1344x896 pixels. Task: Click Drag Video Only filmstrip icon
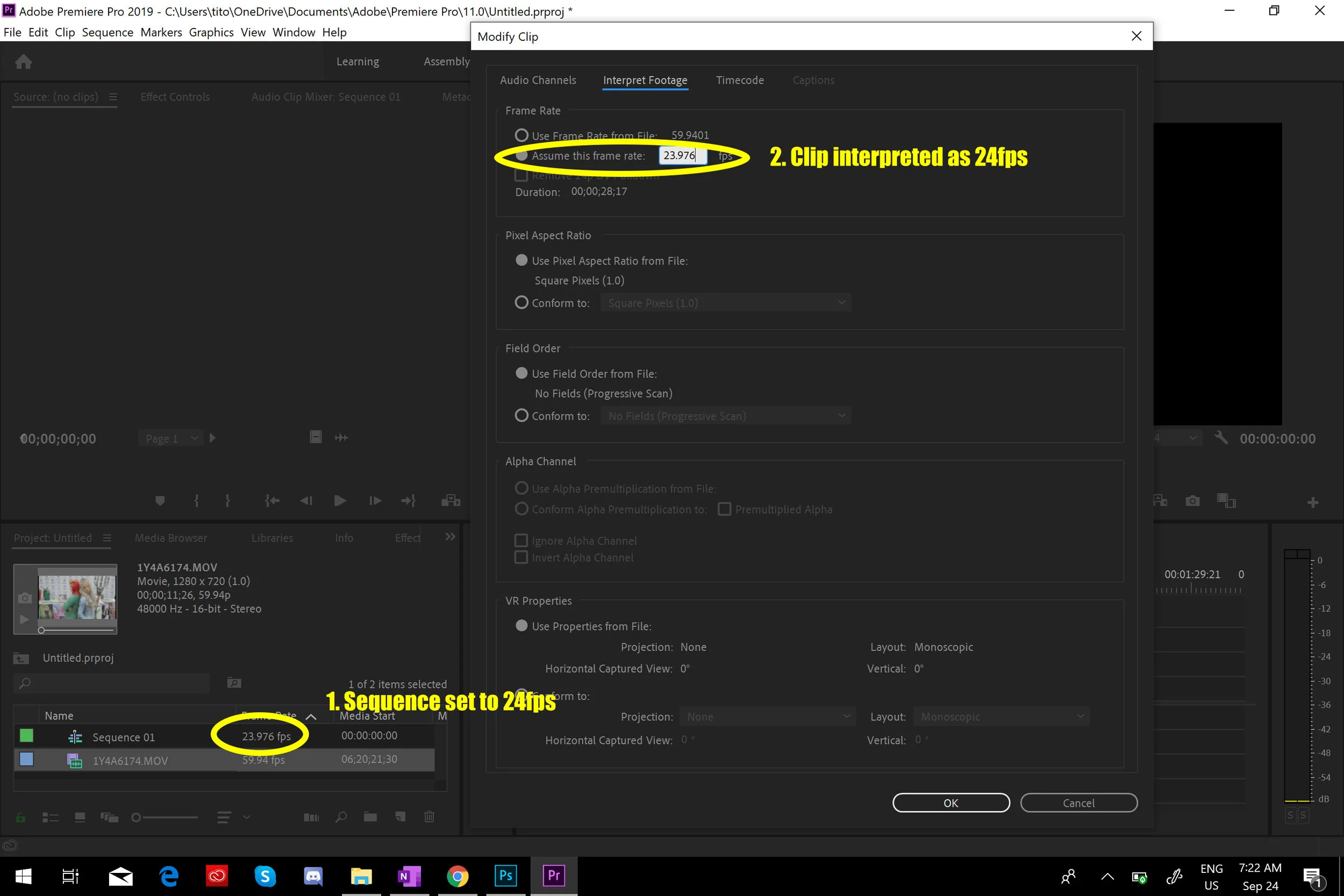click(316, 437)
